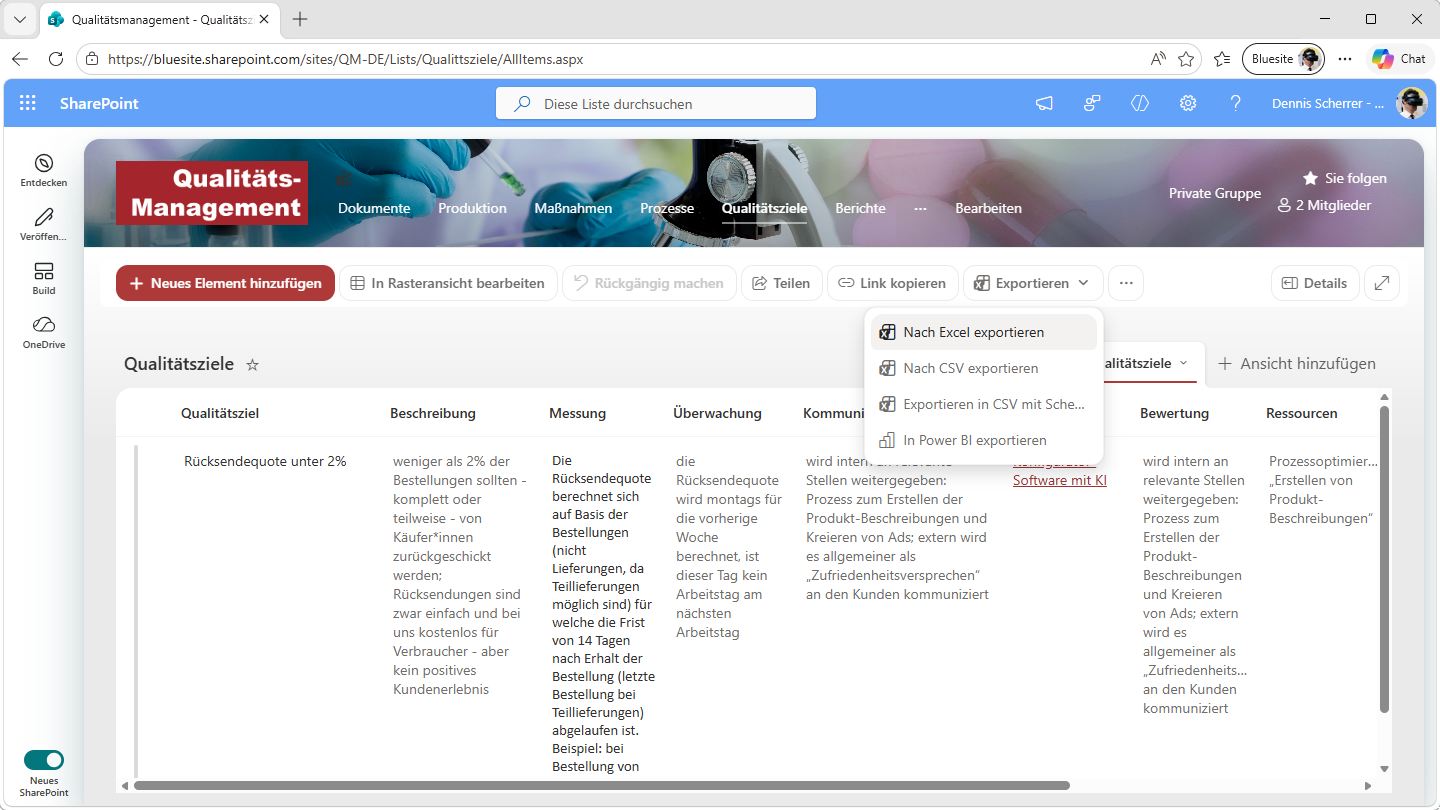This screenshot has height=810, width=1440.
Task: Open OneDrive from the left sidebar
Action: click(x=43, y=325)
